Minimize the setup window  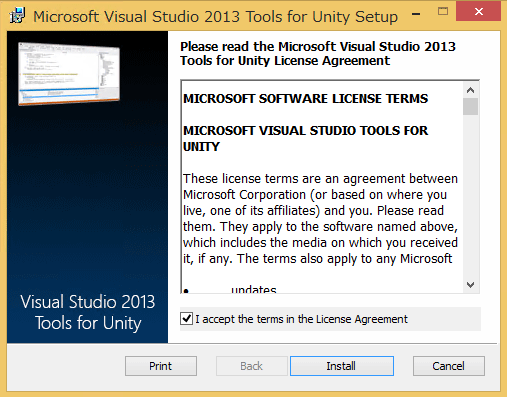click(416, 14)
